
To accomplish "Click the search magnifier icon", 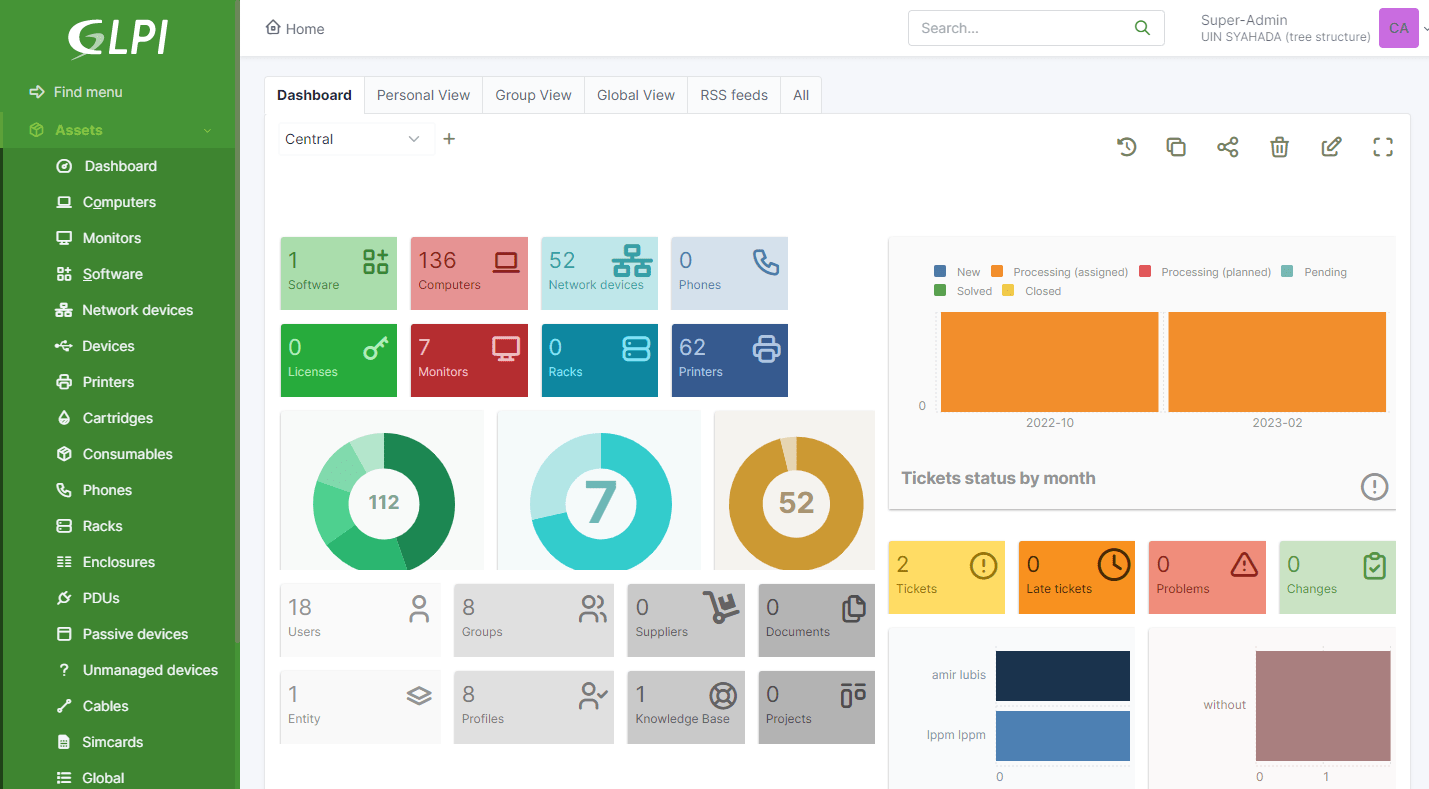I will 1142,28.
